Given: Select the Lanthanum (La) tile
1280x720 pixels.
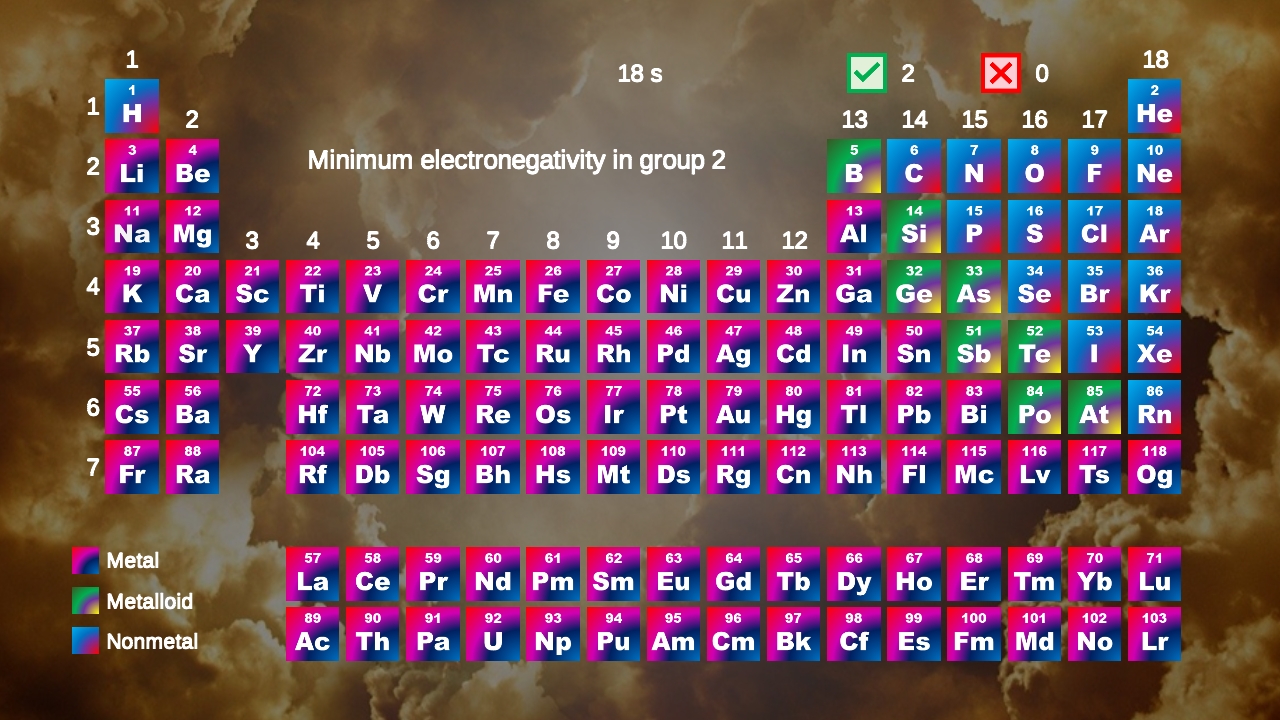Looking at the screenshot, I should click(313, 574).
